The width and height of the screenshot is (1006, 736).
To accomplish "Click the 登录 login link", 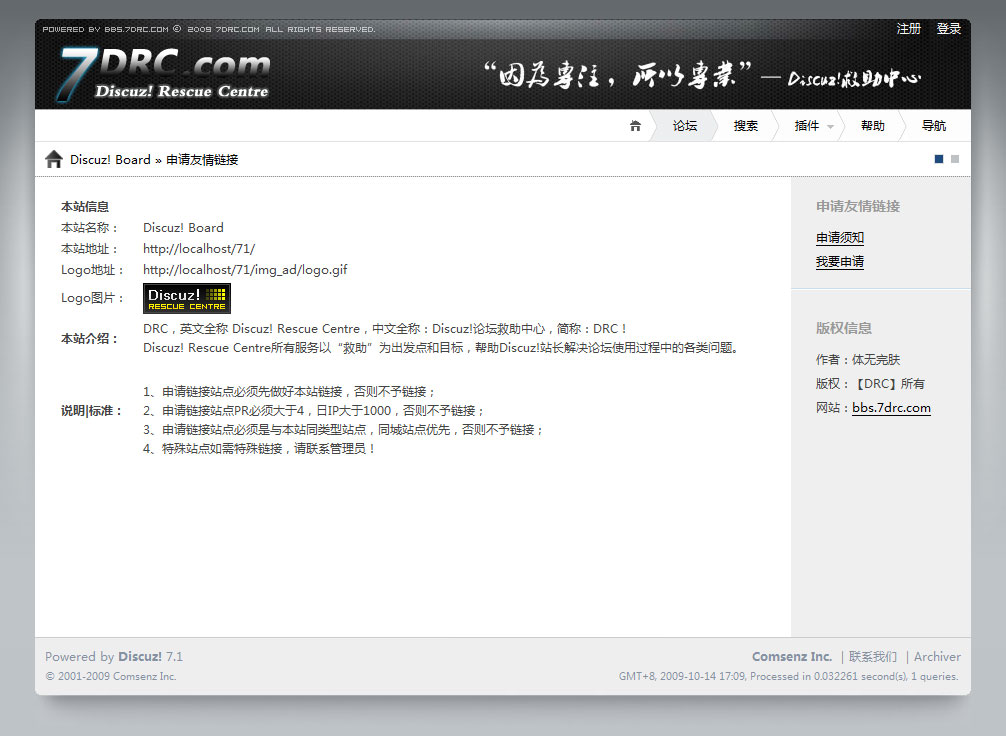I will 948,28.
